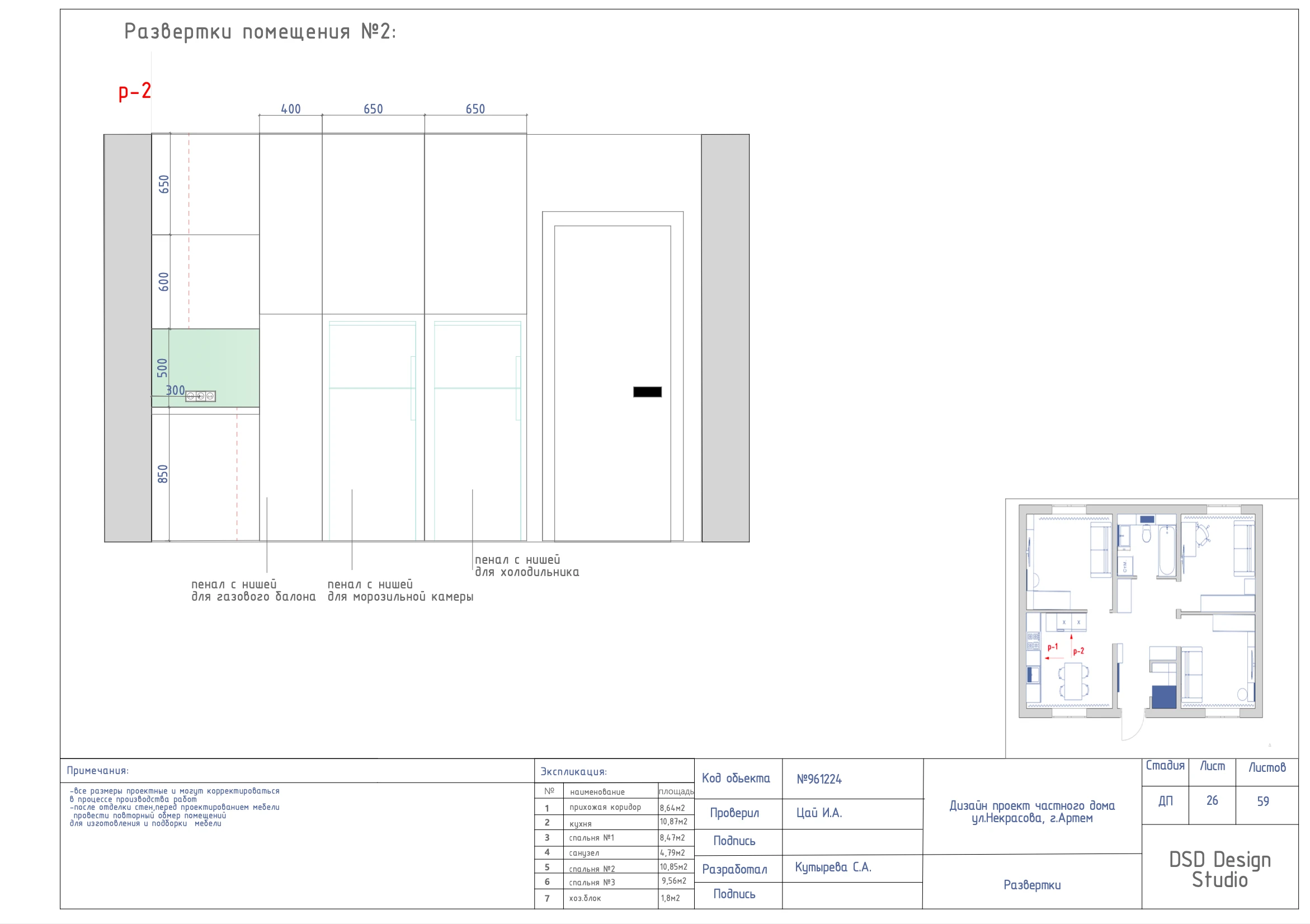Viewport: 1310px width, 924px height.
Task: Click the black door handle on the door
Action: click(647, 392)
